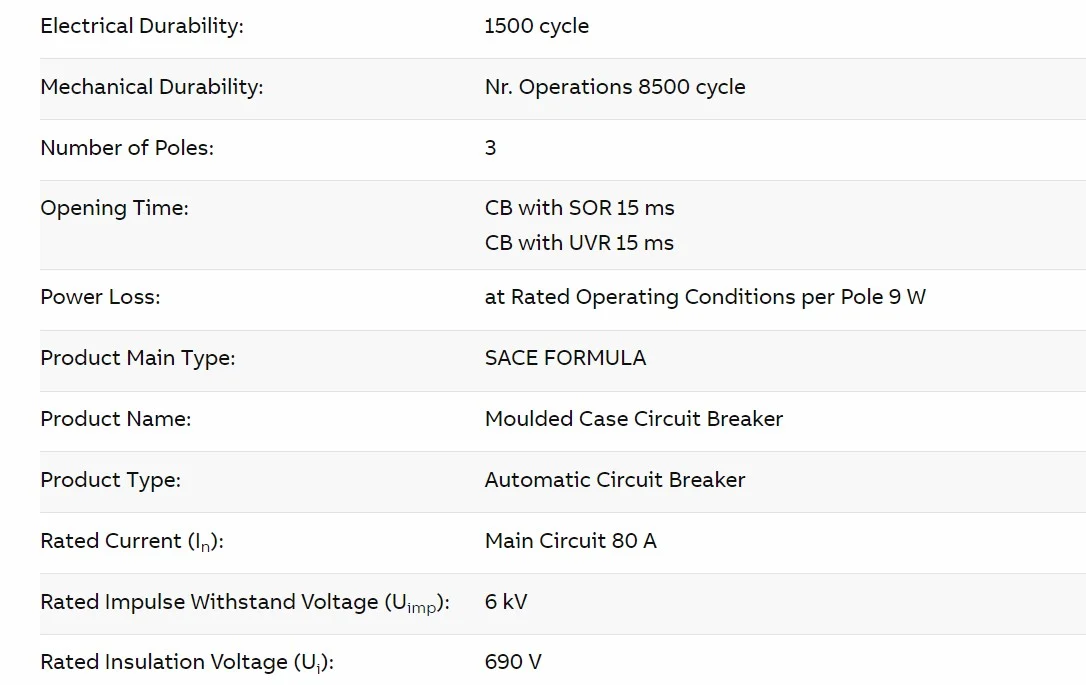The image size is (1086, 685).
Task: Click the Power Loss label
Action: tap(100, 298)
